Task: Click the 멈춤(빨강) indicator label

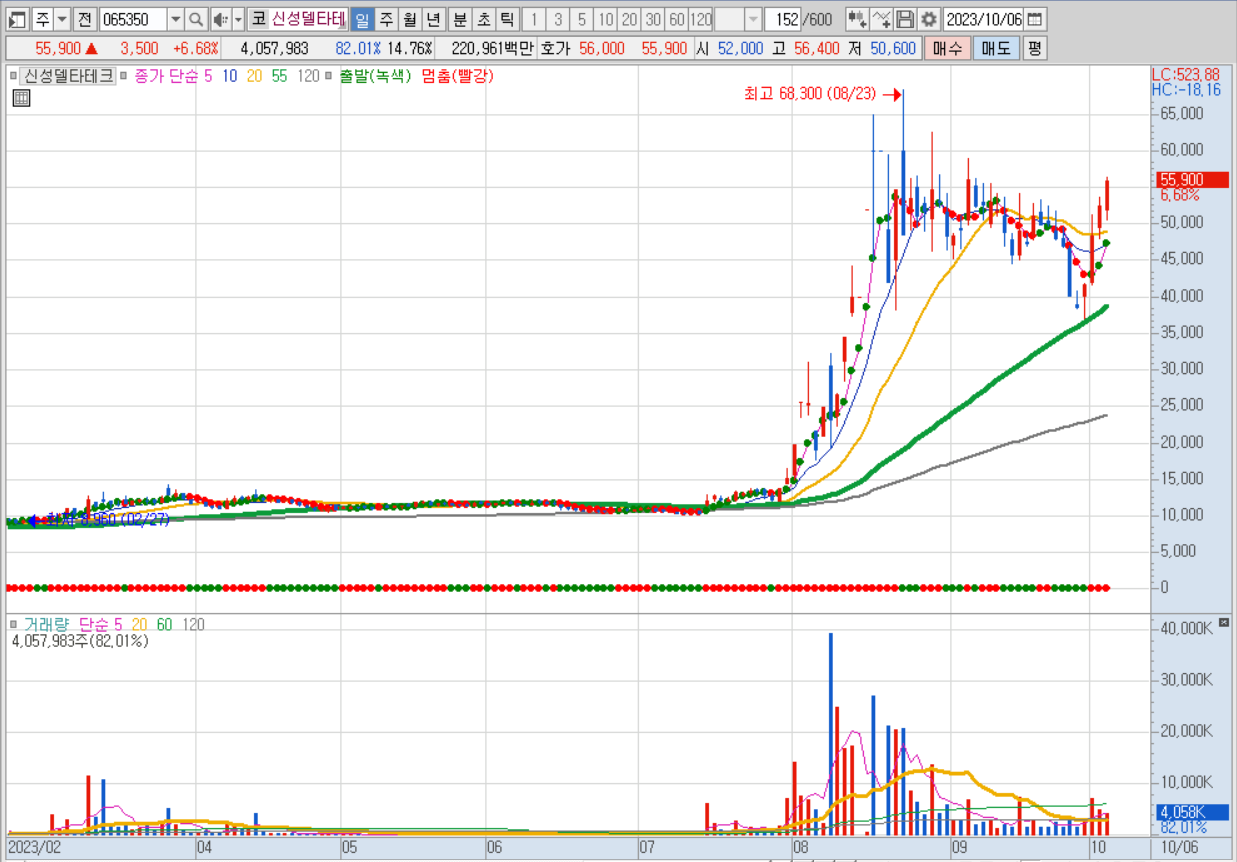Action: click(x=457, y=76)
